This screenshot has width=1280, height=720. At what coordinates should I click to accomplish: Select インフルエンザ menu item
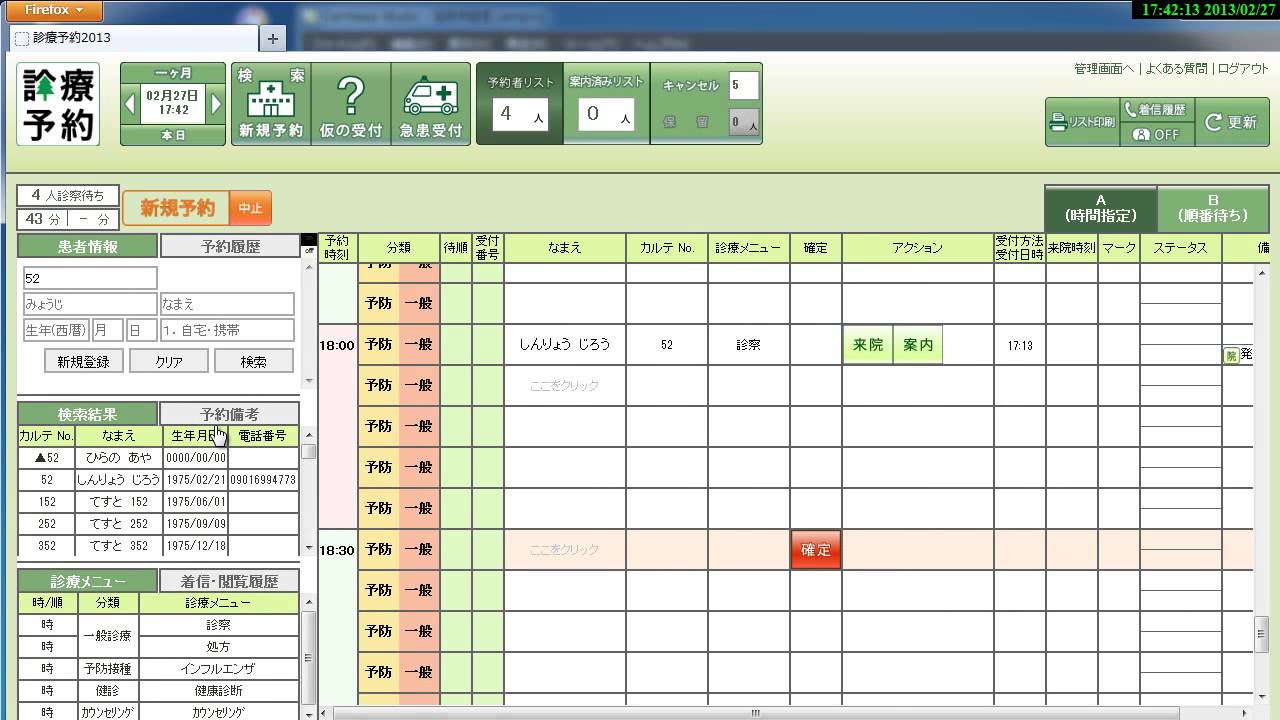218,669
